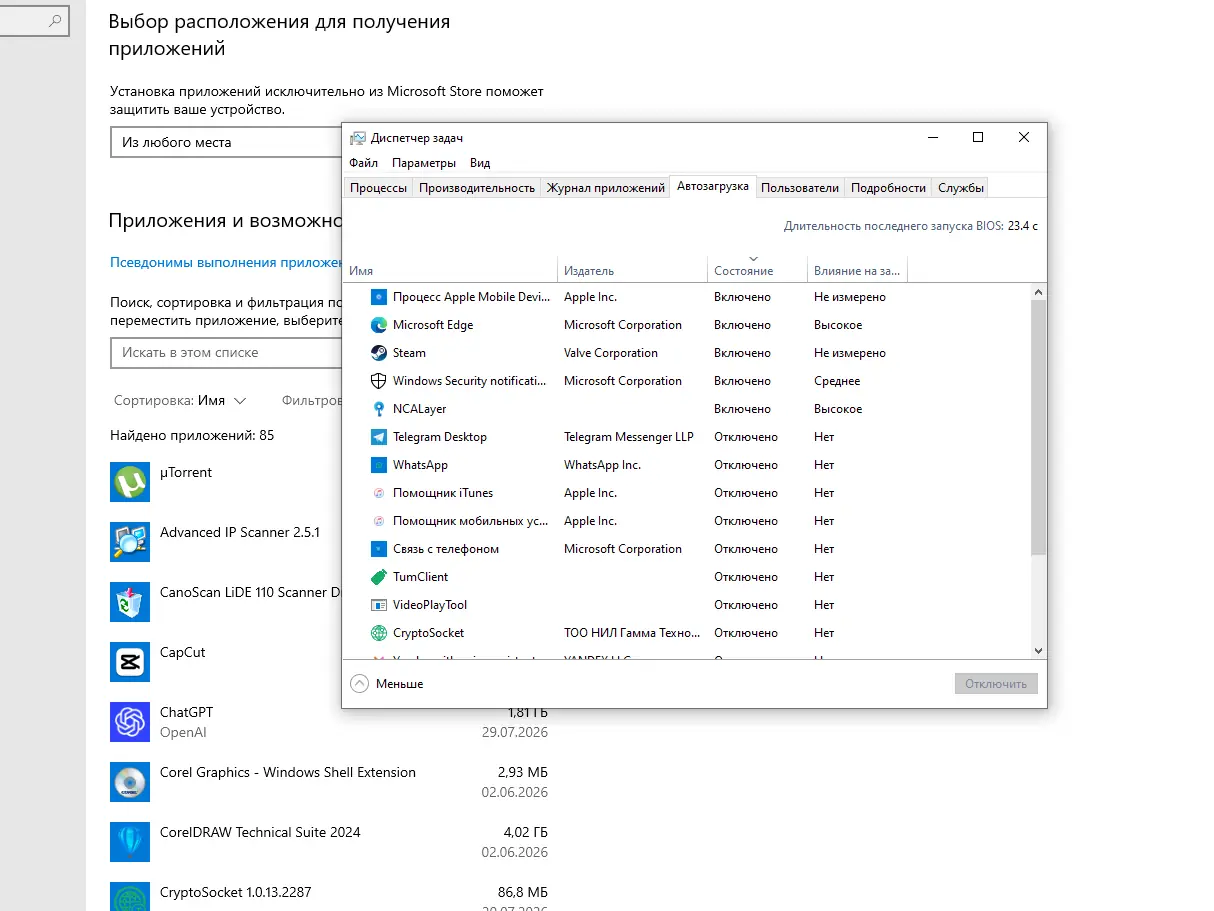Viewport: 1214px width, 911px height.
Task: Click the scrollbar up arrow in Task Manager
Action: 1038,292
